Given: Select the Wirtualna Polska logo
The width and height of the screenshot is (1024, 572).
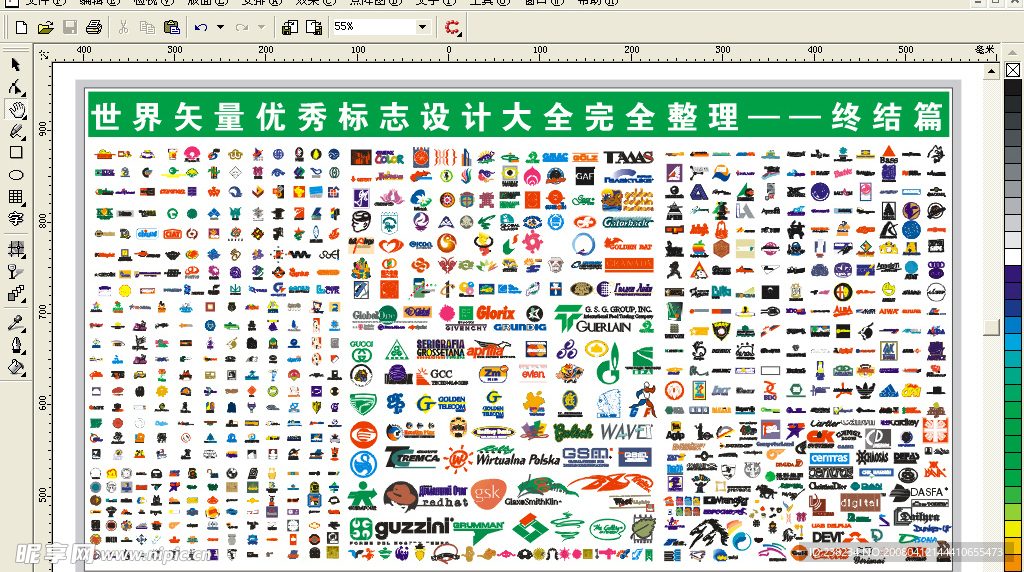Looking at the screenshot, I should click(x=518, y=459).
